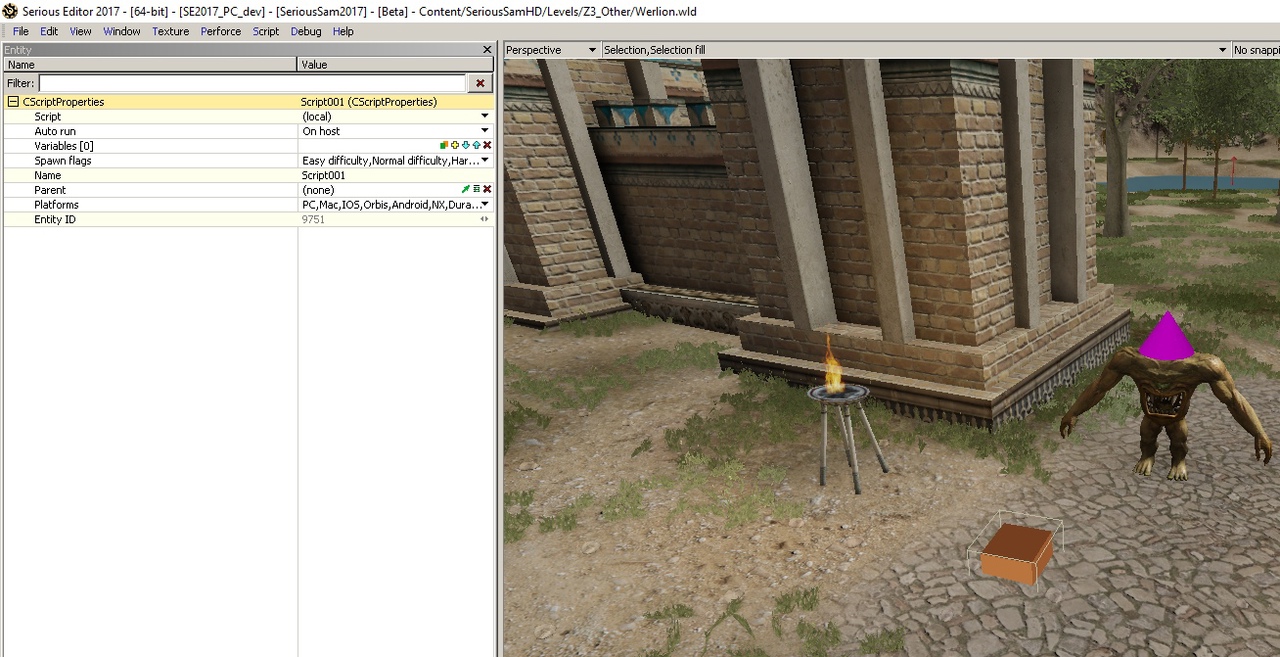Click the Filter text input field
This screenshot has height=657, width=1280.
252,84
